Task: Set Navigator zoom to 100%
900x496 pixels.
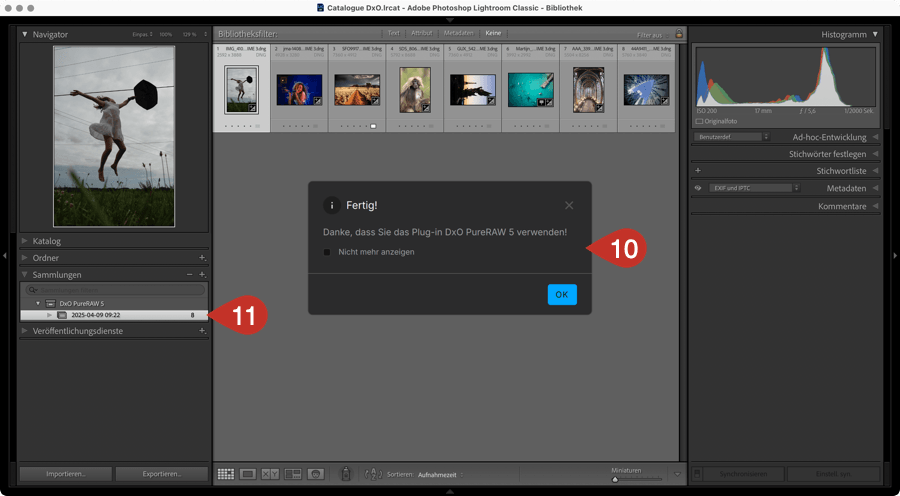Action: coord(166,34)
